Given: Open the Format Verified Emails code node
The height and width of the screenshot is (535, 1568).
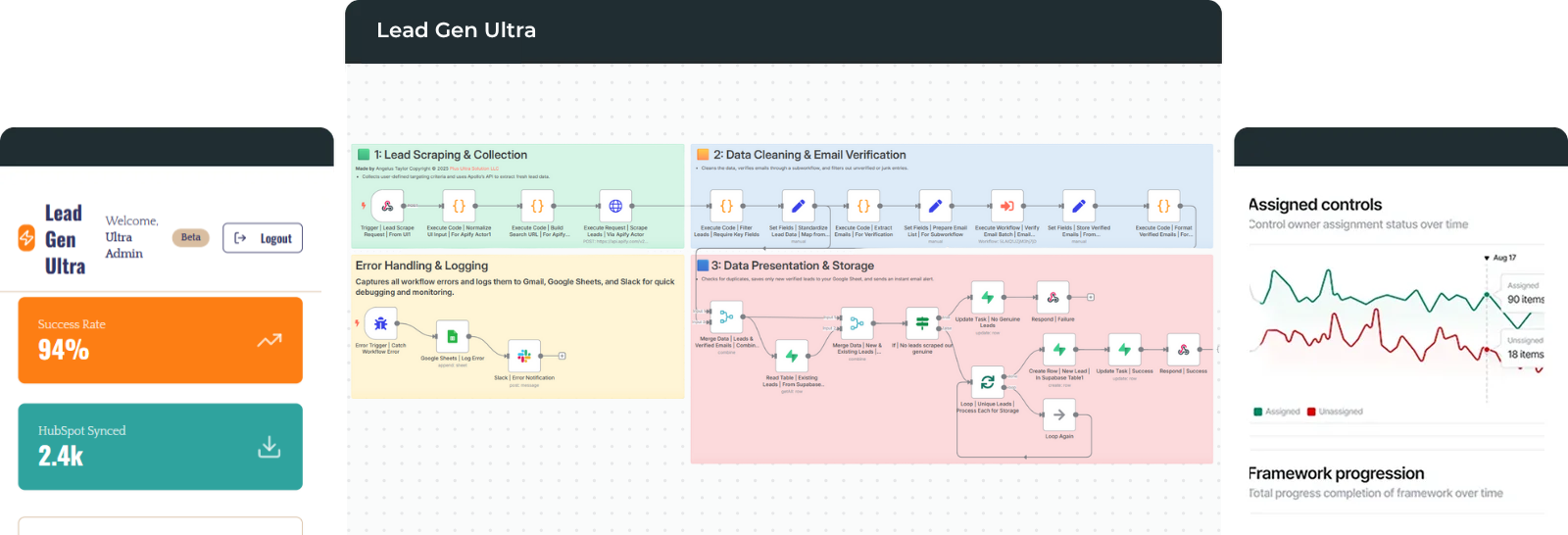Looking at the screenshot, I should pos(1163,206).
